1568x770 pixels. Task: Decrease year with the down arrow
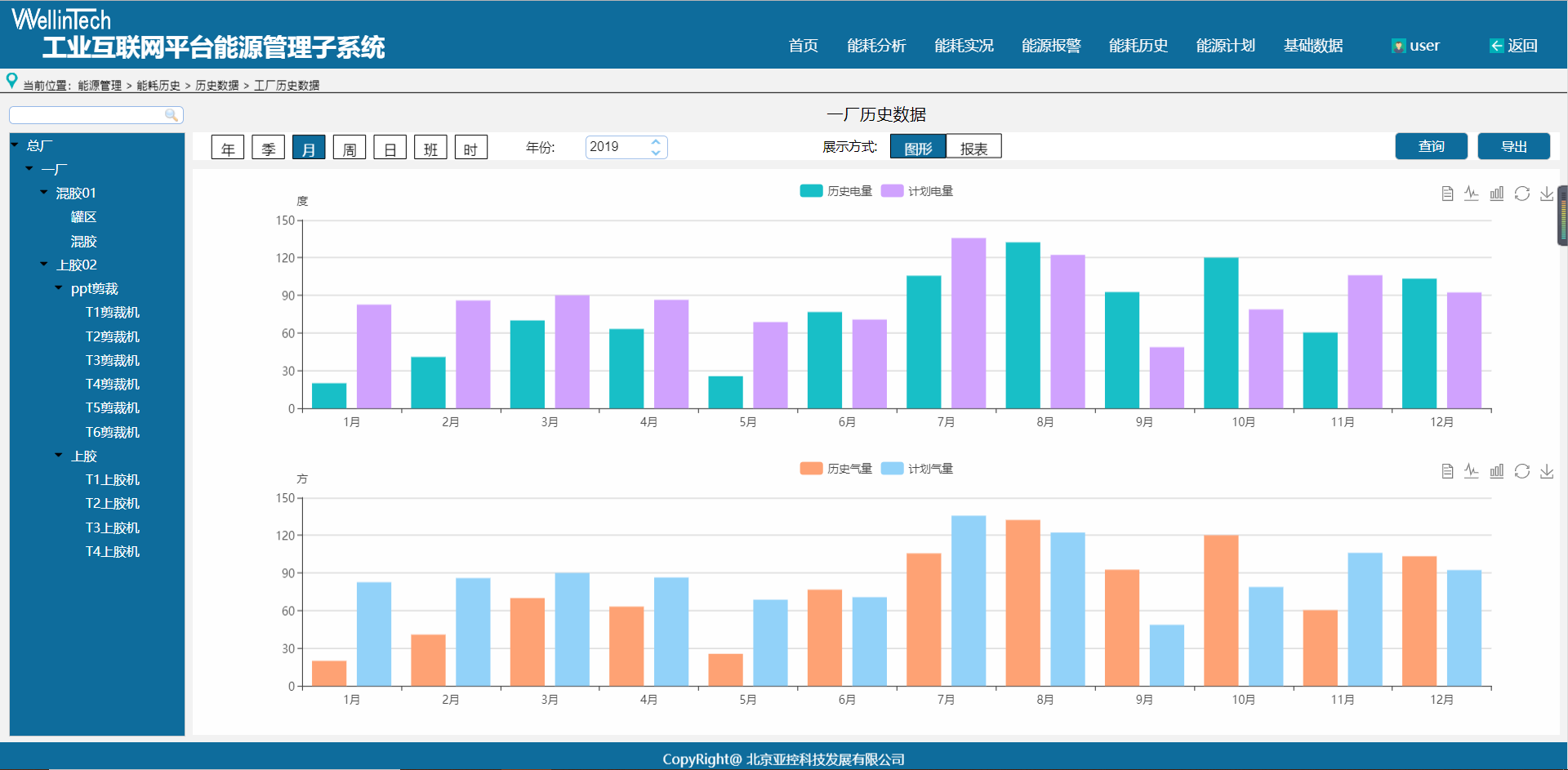point(656,153)
